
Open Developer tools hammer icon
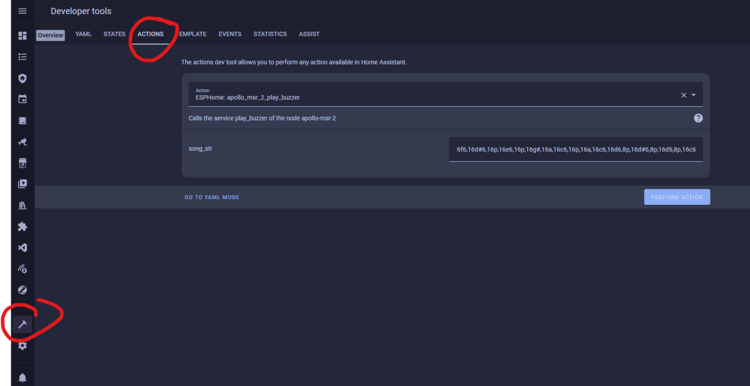point(22,324)
